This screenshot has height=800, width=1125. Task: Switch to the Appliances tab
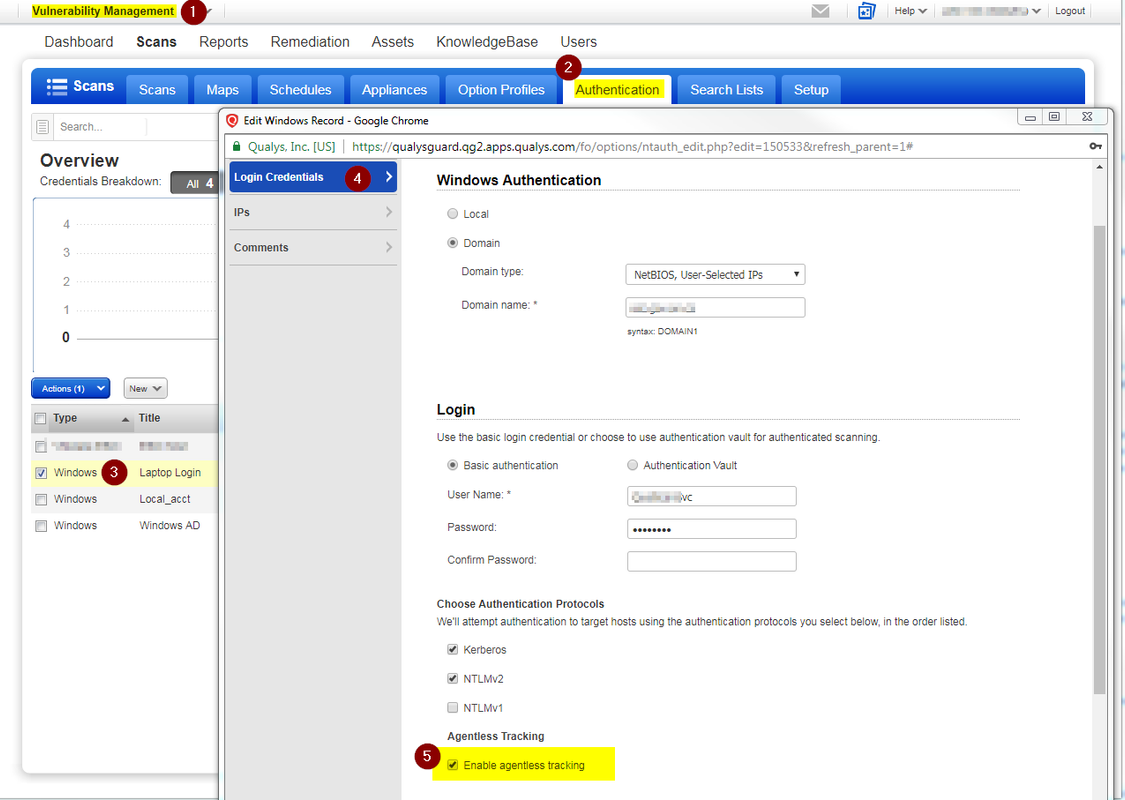pos(395,90)
